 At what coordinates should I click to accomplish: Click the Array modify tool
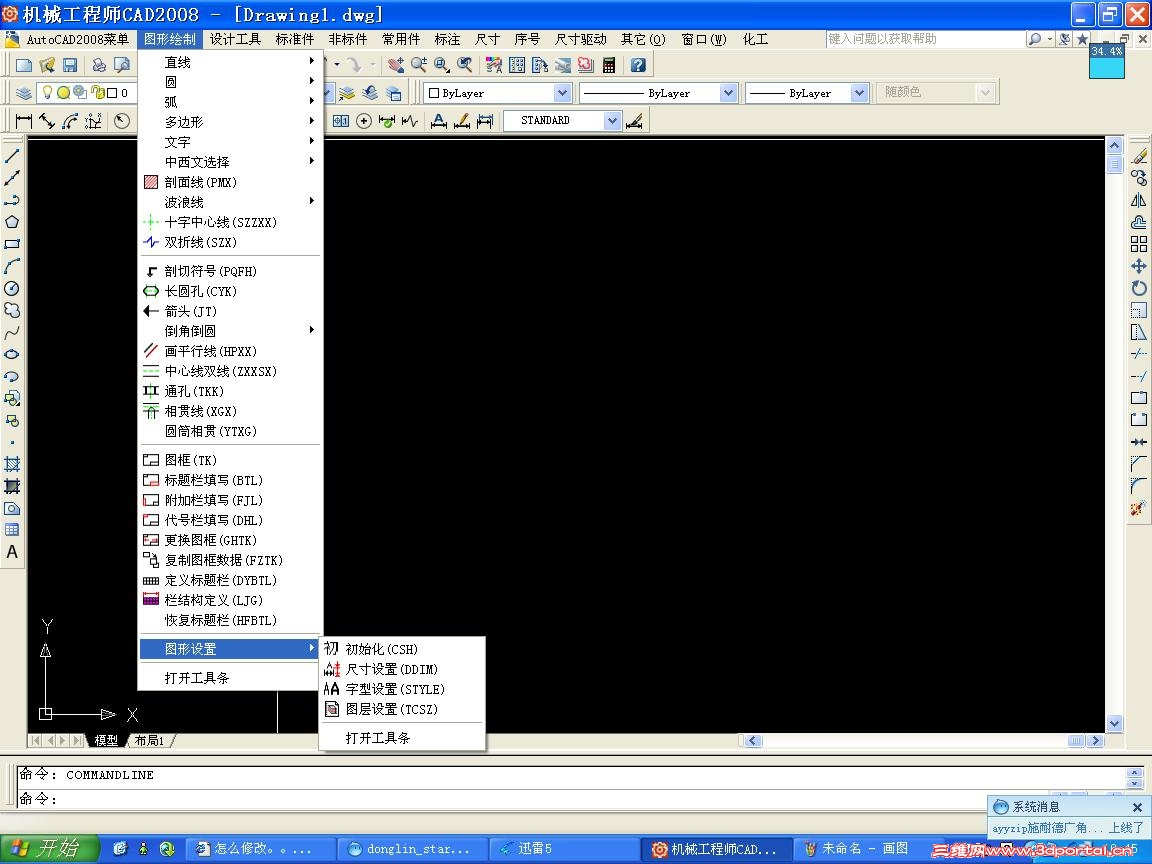(1138, 244)
